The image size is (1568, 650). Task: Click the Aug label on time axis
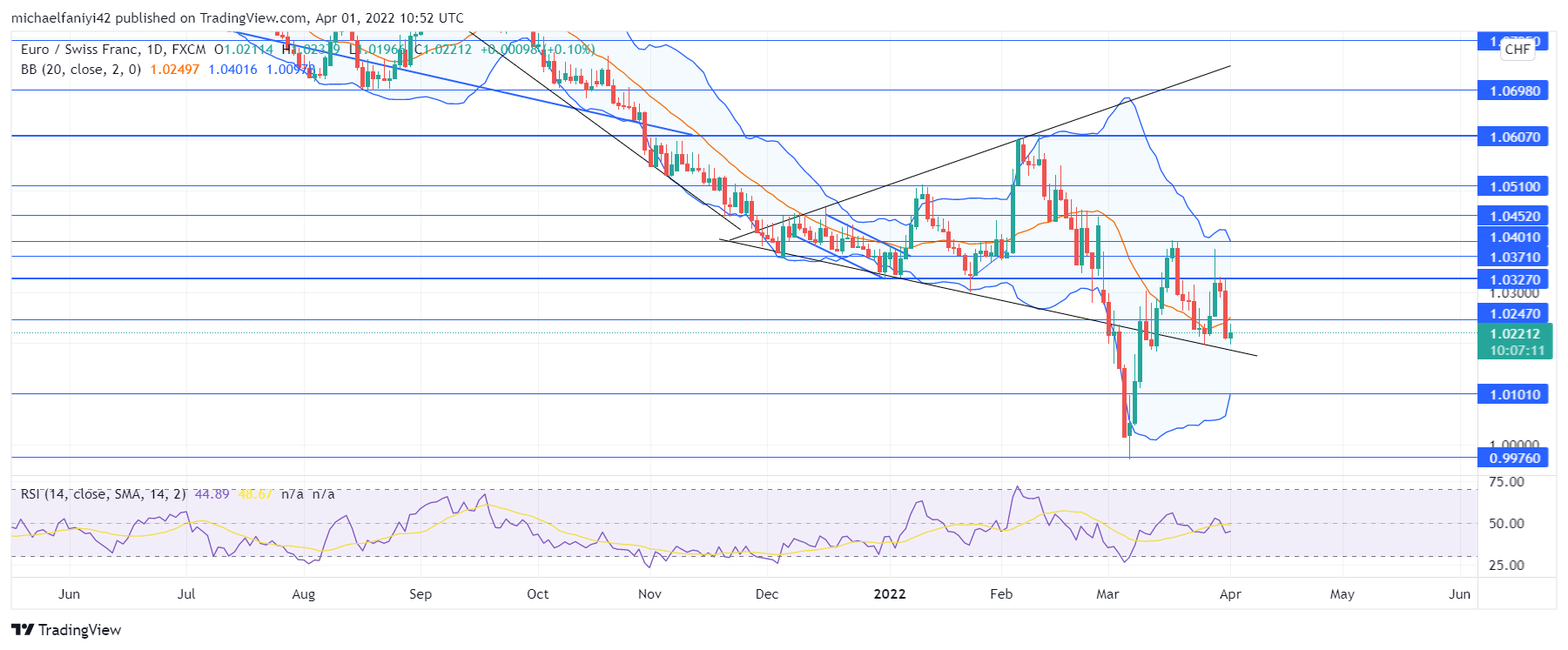[303, 594]
